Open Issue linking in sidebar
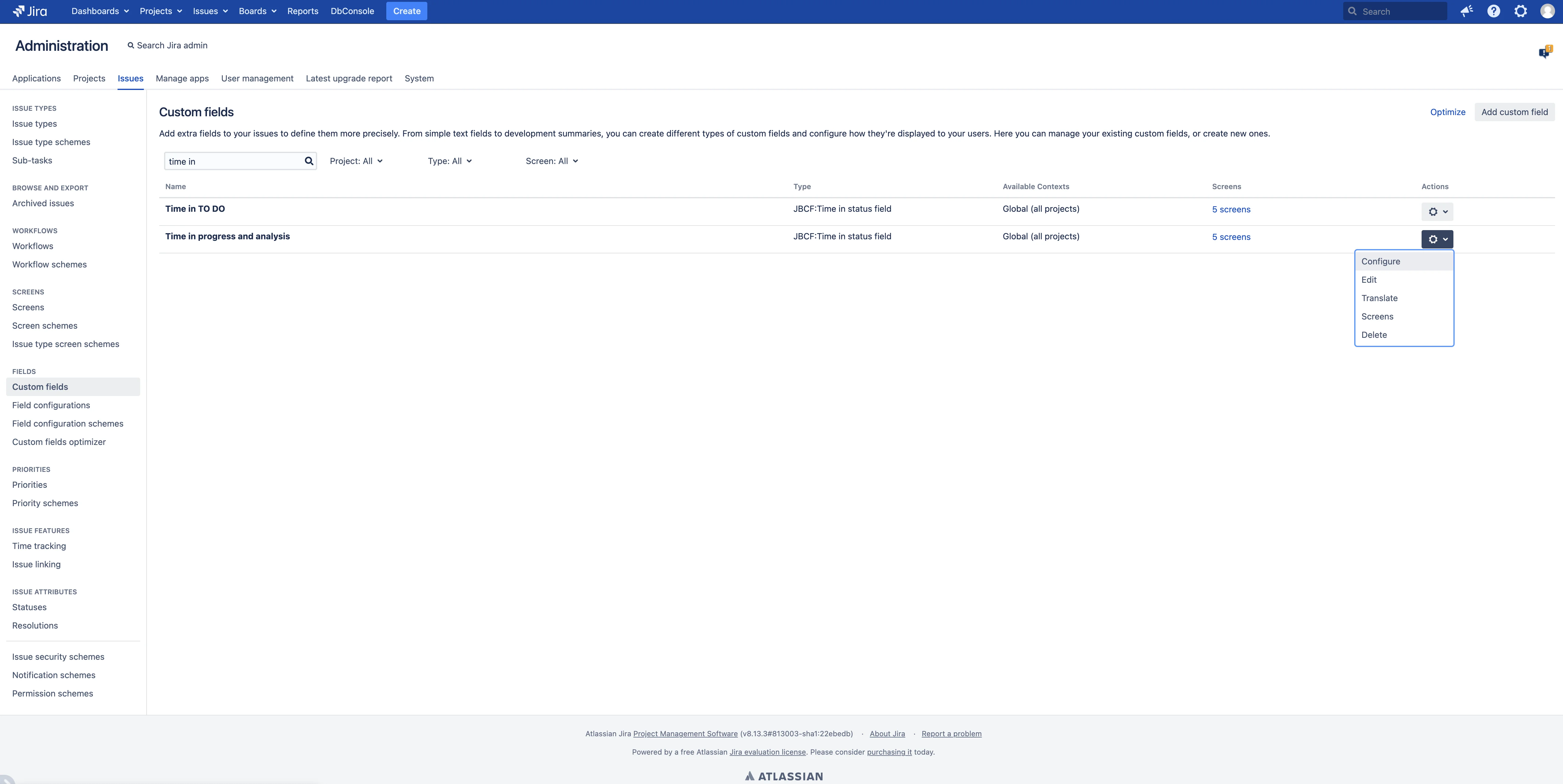The image size is (1563, 784). pyautogui.click(x=36, y=565)
